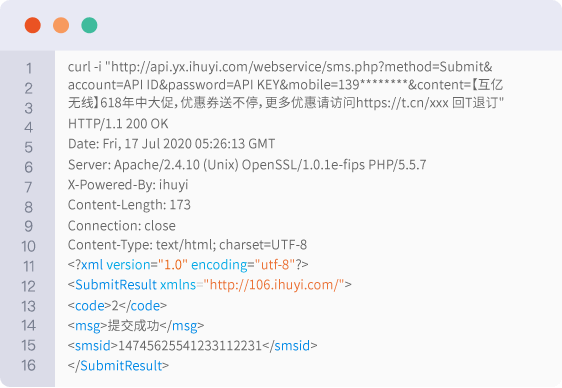Click the http://106.ihuyi.com/ xmlns URL
Screen dimensions: 562x388
point(273,285)
